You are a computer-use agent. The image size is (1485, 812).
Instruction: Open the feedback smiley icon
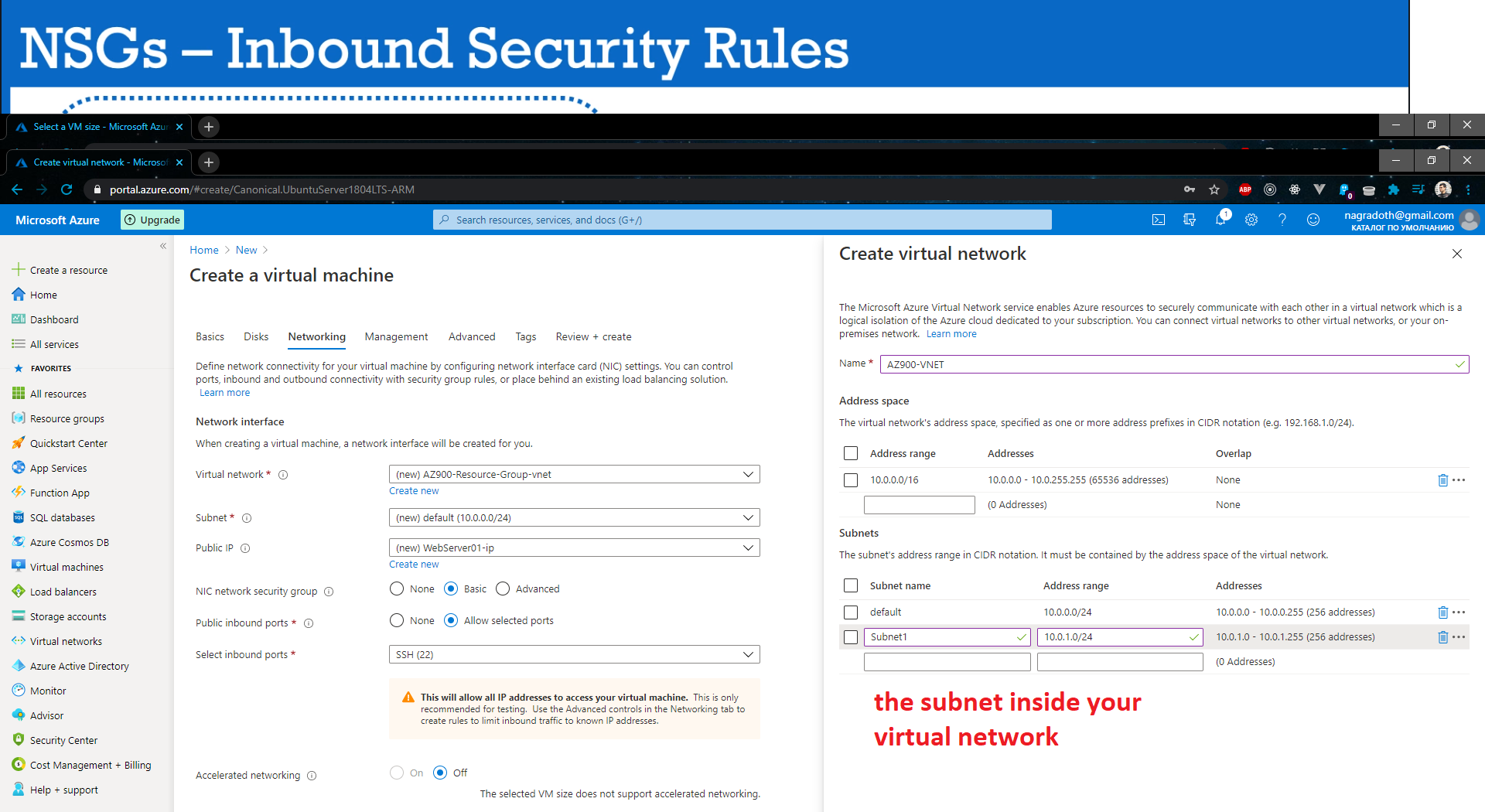pyautogui.click(x=1313, y=220)
